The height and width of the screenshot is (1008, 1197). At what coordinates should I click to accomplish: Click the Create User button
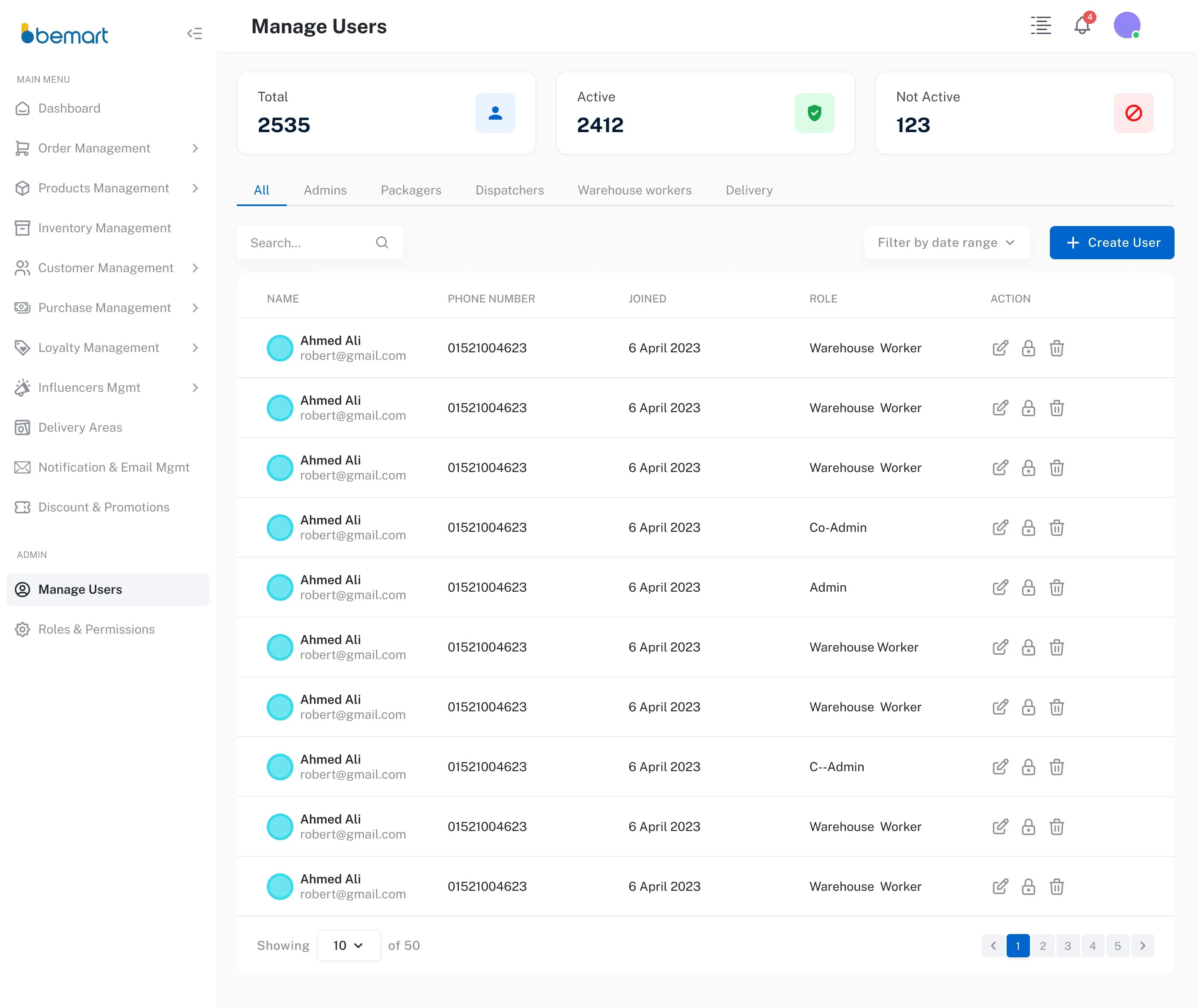[x=1111, y=243]
